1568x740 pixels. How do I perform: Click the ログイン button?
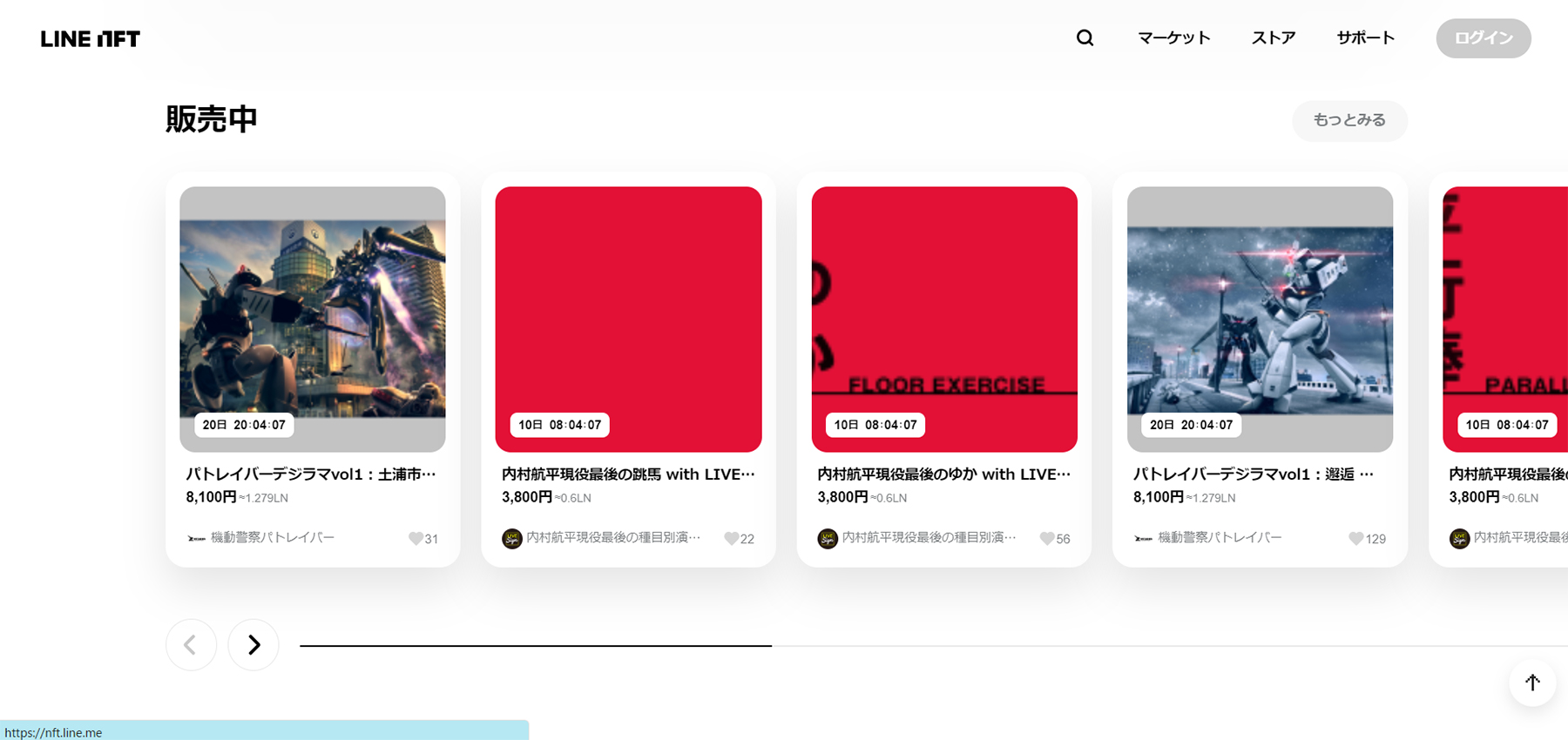tap(1484, 38)
